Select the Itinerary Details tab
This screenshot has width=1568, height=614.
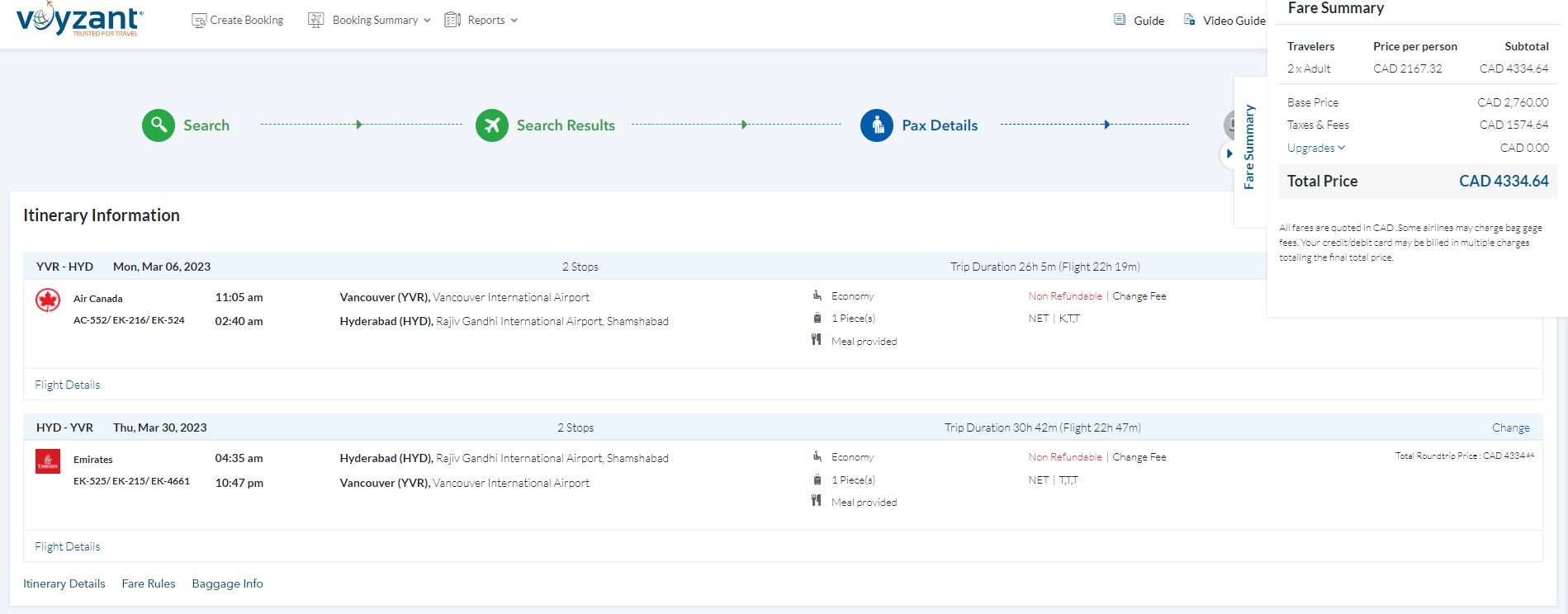[64, 583]
